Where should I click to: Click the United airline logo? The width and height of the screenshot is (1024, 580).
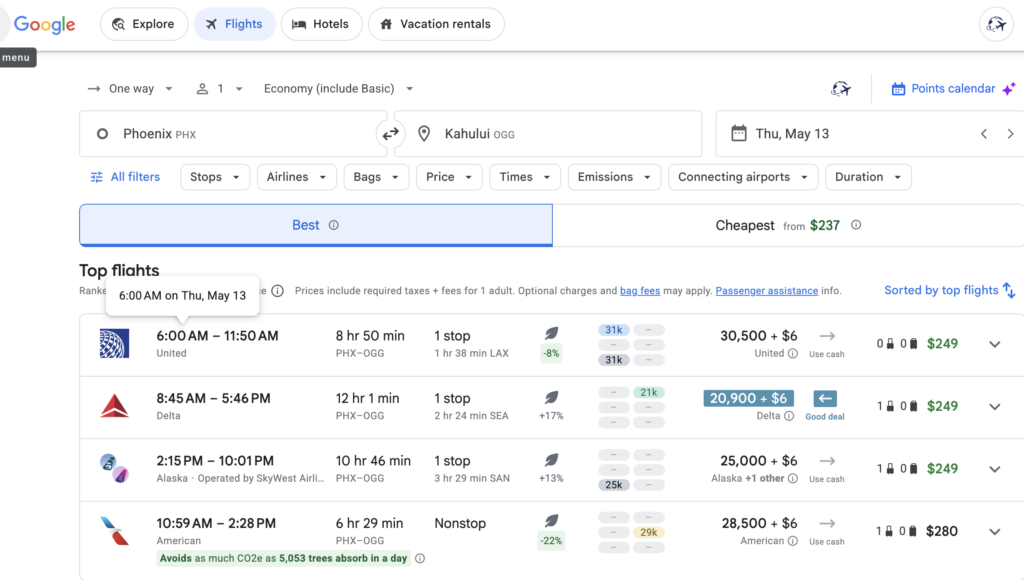pos(114,344)
